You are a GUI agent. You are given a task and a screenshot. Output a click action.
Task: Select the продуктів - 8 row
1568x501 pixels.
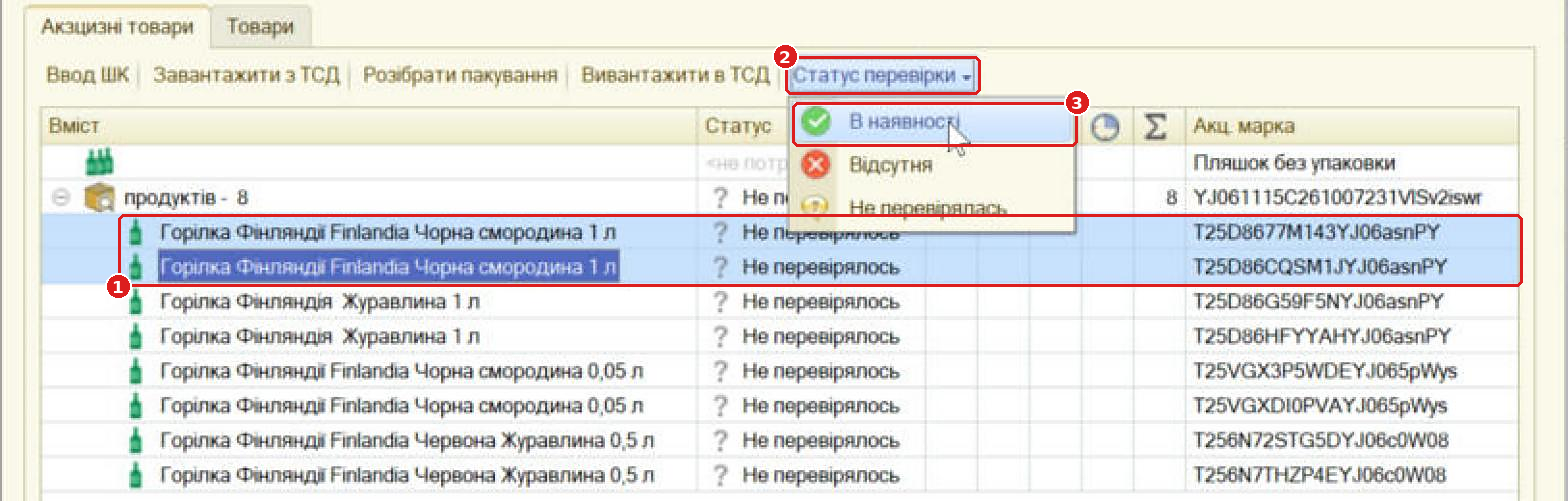780,198
